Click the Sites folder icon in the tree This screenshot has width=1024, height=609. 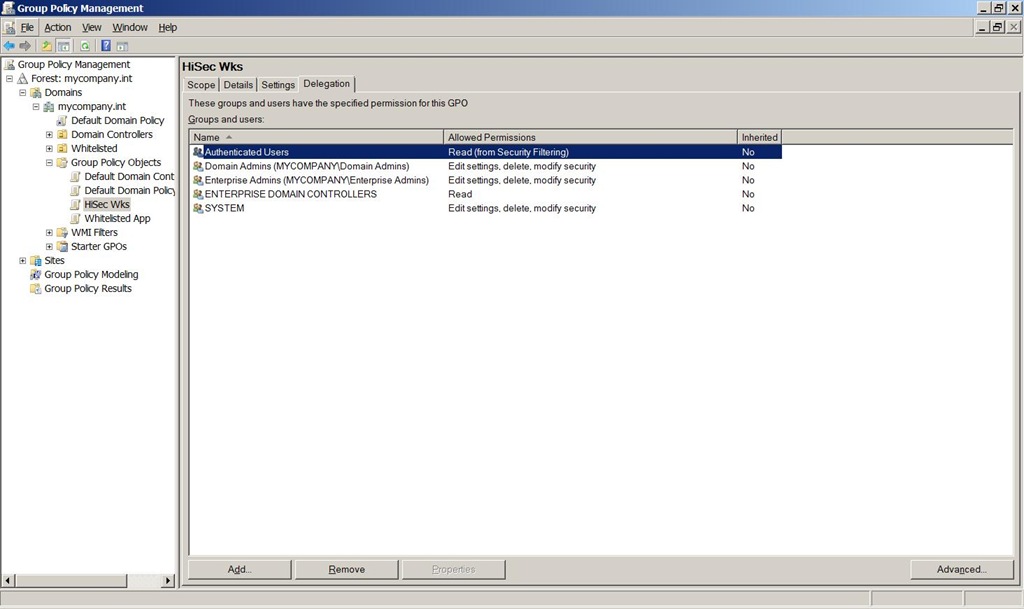[x=36, y=260]
